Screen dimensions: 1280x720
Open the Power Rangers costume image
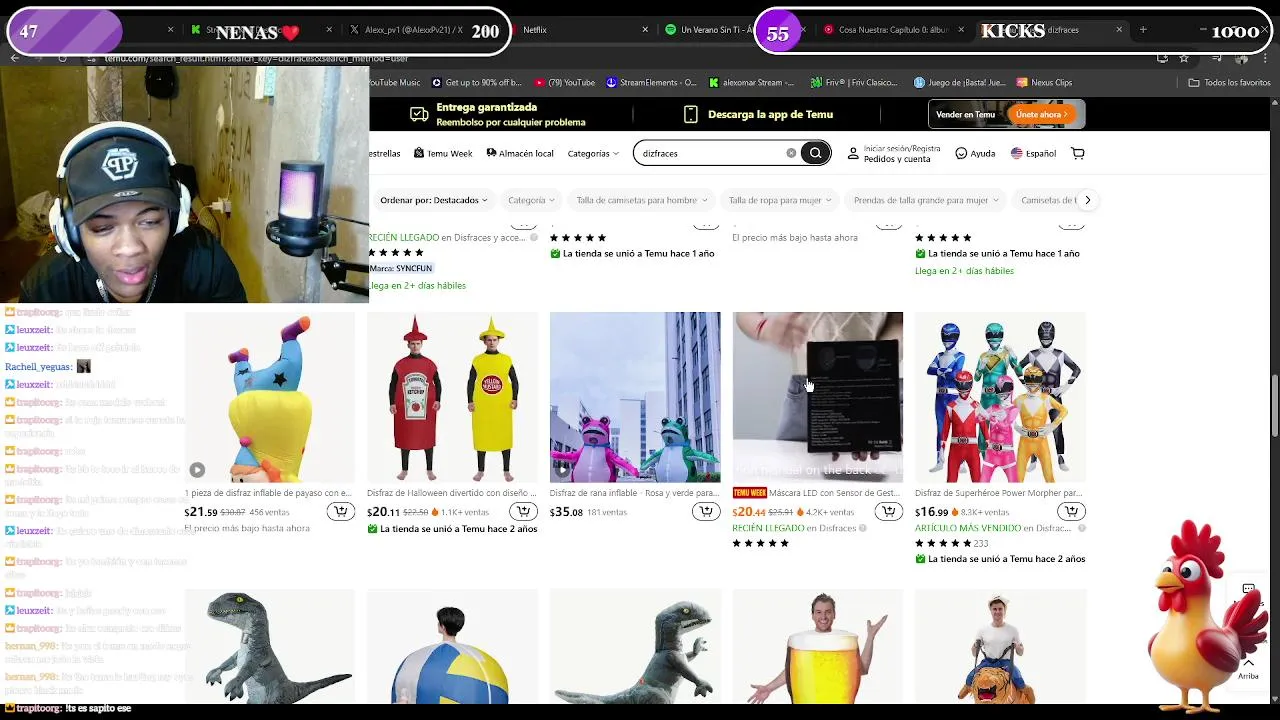pyautogui.click(x=1000, y=397)
